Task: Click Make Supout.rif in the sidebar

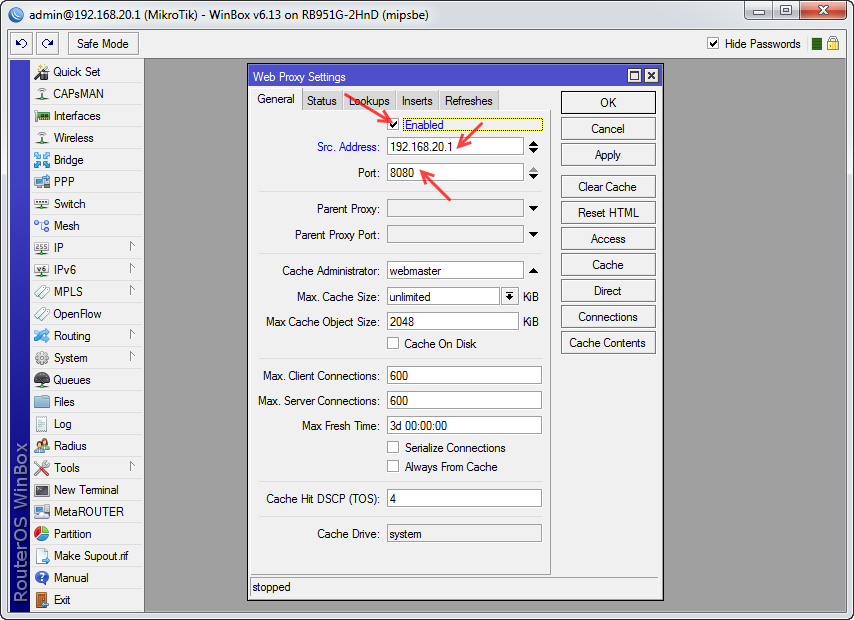Action: (87, 556)
